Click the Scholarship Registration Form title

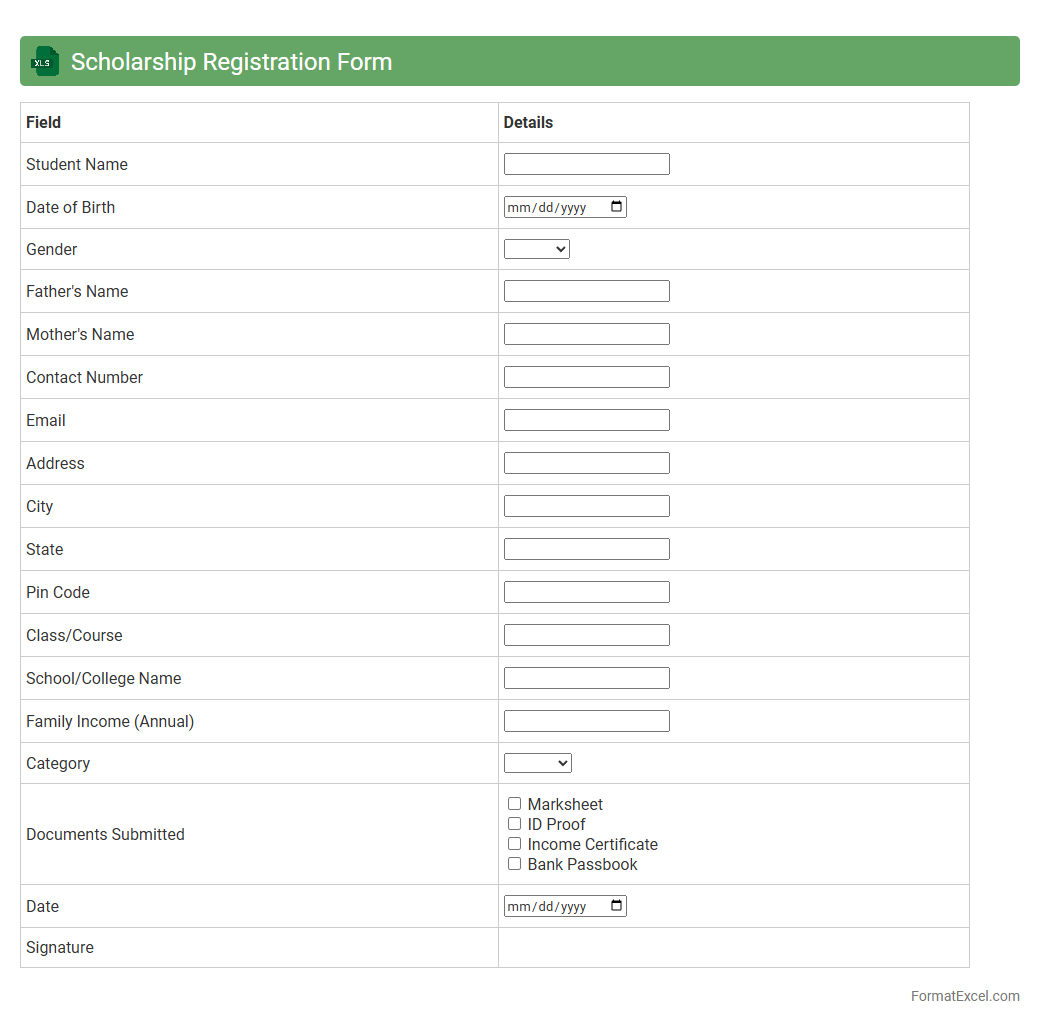pyautogui.click(x=231, y=62)
